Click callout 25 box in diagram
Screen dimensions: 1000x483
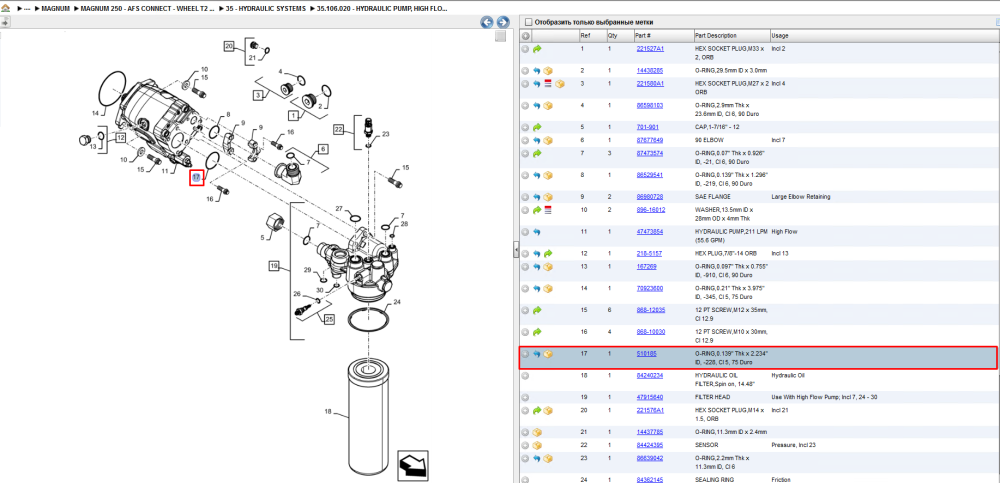(x=329, y=318)
